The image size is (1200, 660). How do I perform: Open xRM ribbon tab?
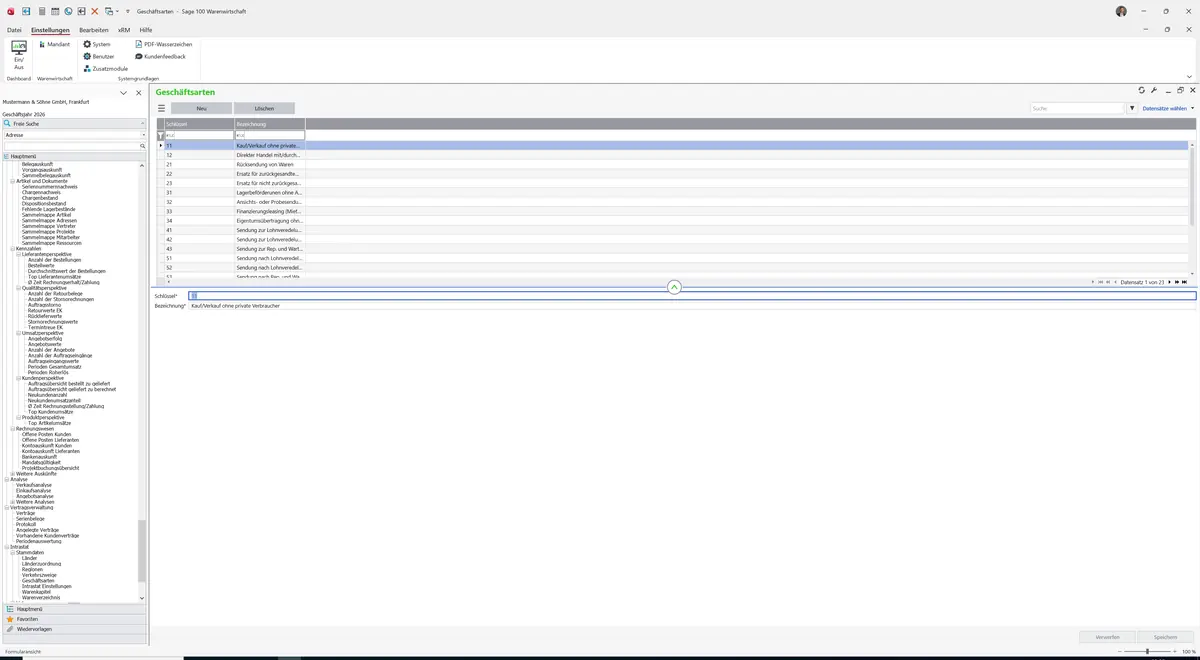(x=124, y=30)
